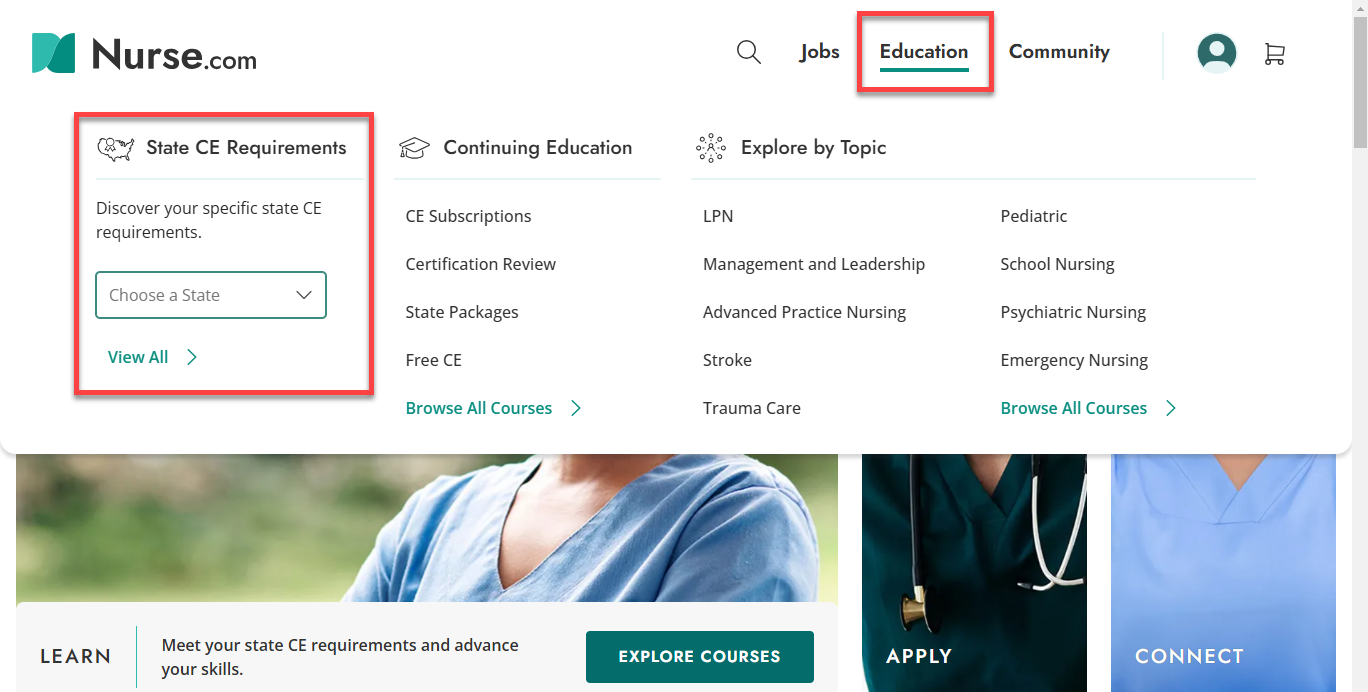Click the profile avatar icon
This screenshot has height=692, width=1368.
click(1216, 53)
